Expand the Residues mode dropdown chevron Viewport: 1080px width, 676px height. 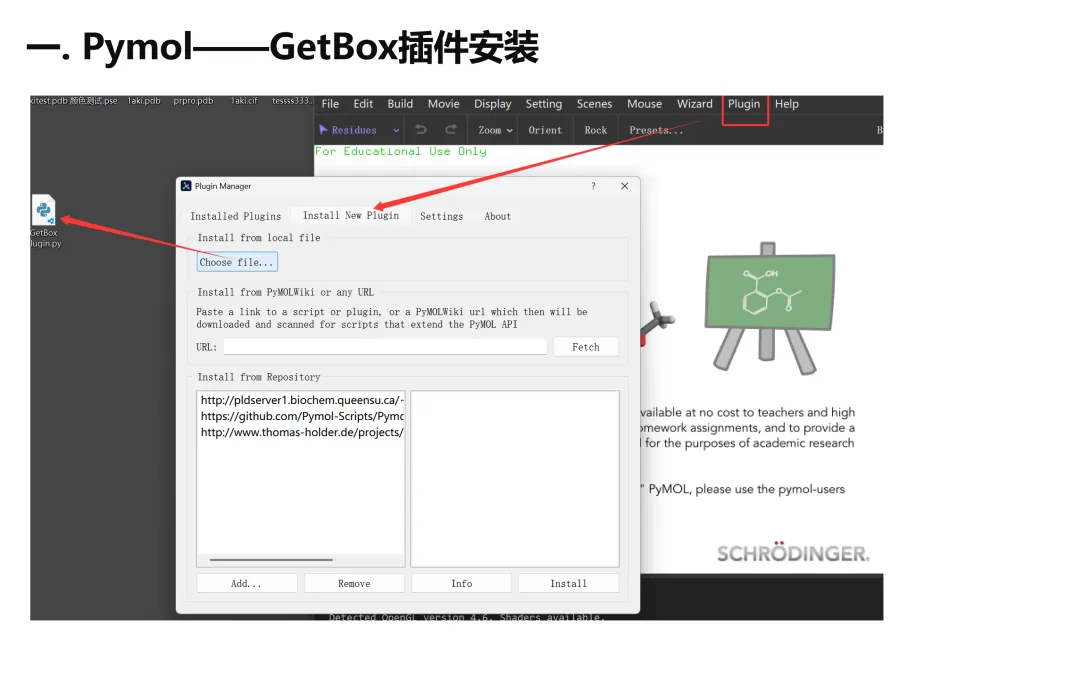(396, 130)
